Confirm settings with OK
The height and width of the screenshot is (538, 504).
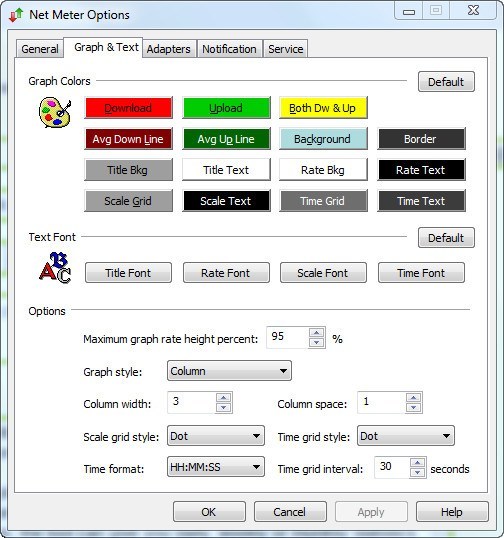tap(209, 512)
